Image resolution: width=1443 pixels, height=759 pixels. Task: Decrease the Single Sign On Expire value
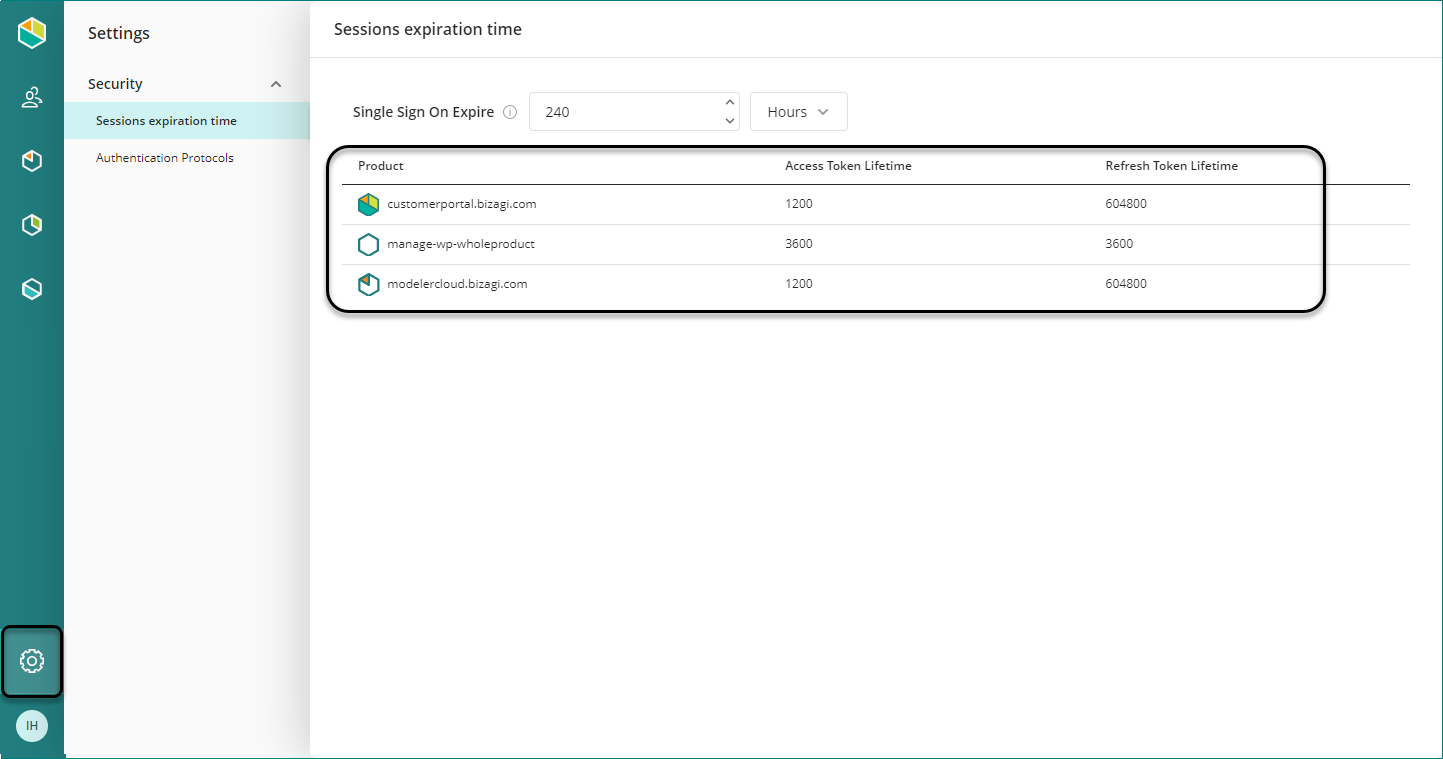(x=730, y=121)
